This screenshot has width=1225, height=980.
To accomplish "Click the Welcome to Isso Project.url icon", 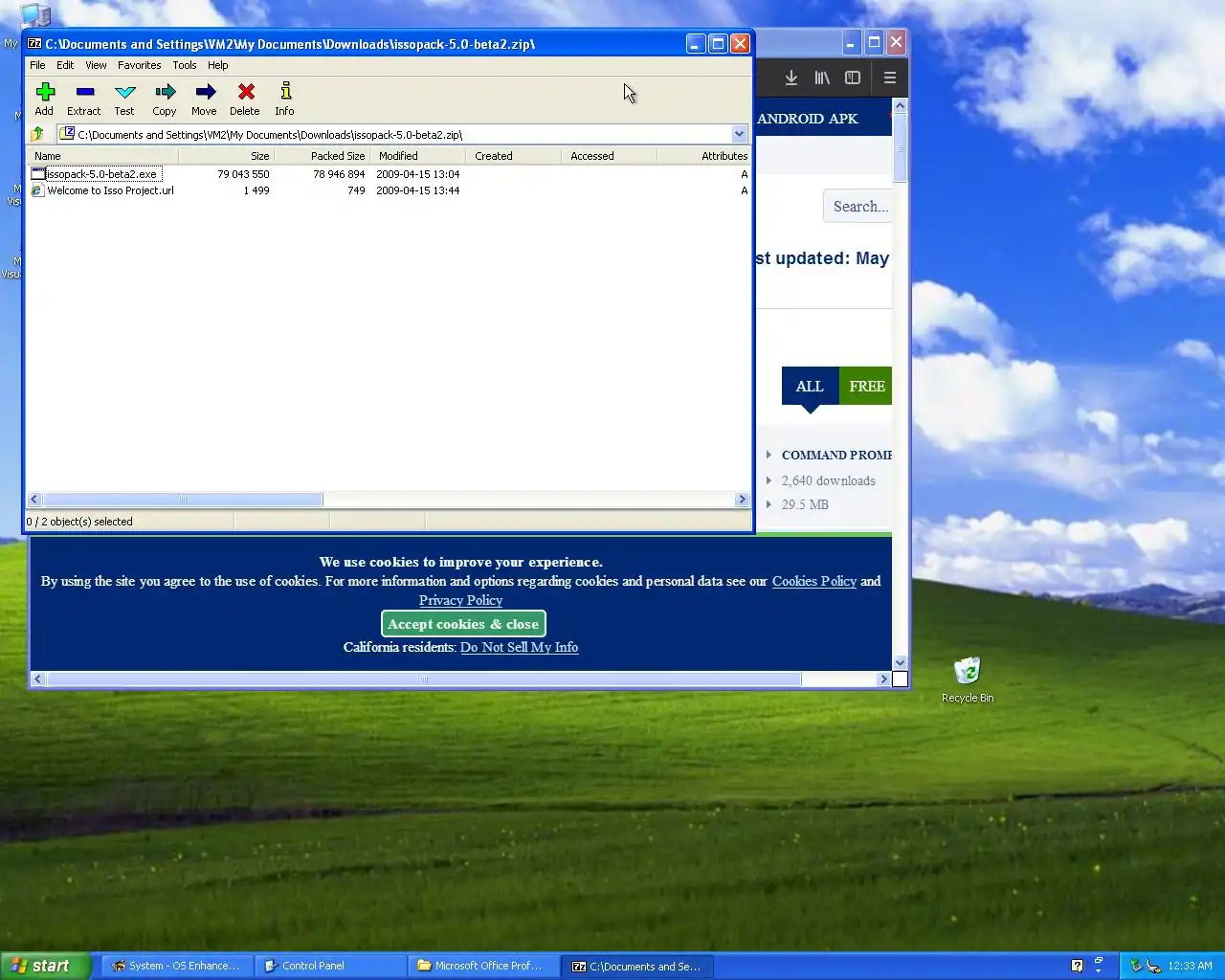I will (38, 190).
